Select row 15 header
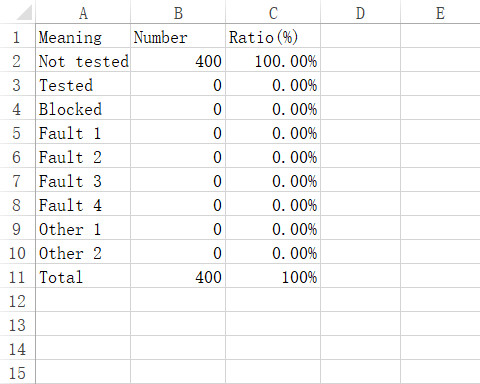Viewport: 480px width, 384px height. (x=17, y=372)
